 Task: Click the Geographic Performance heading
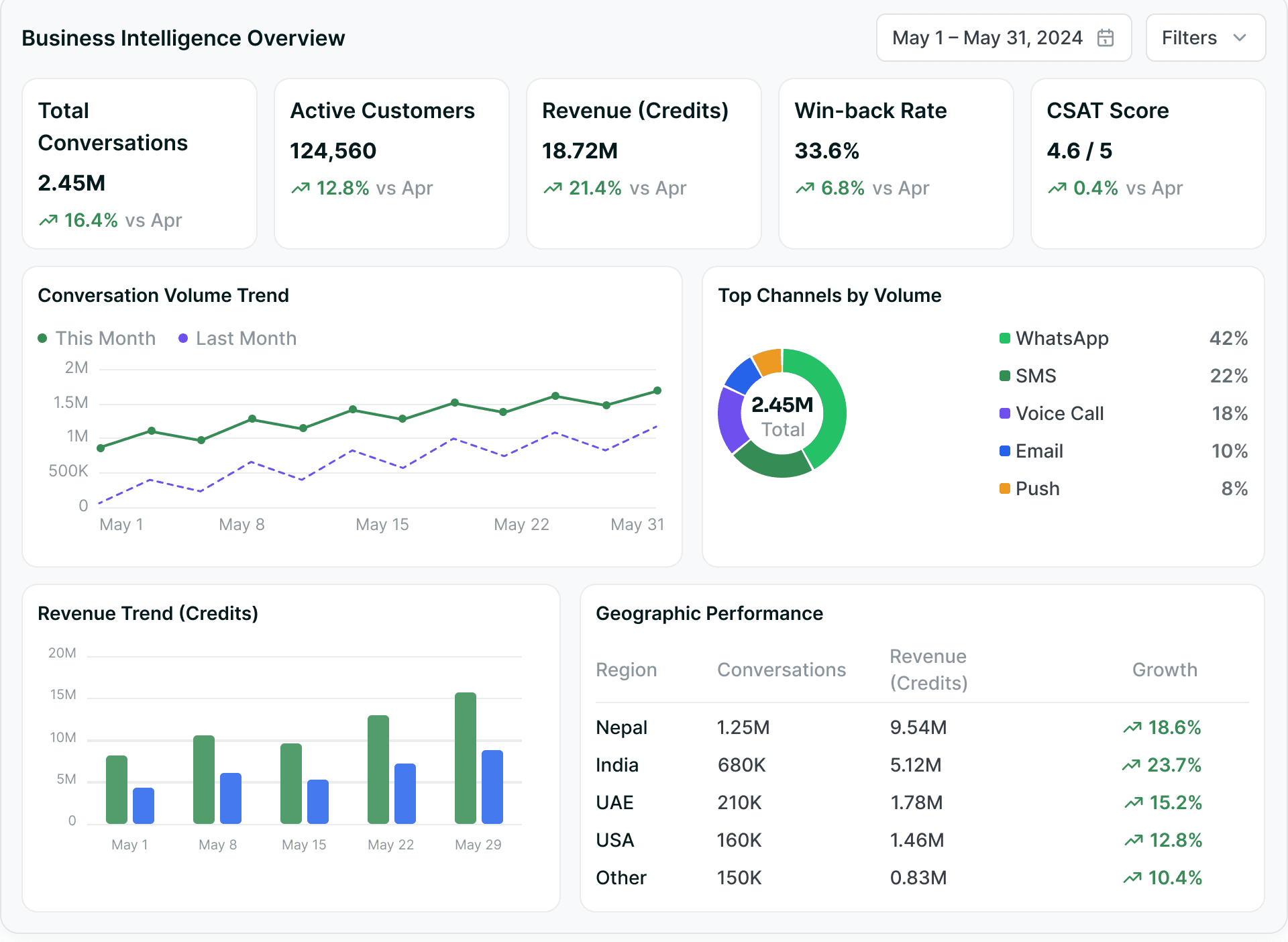pyautogui.click(x=709, y=613)
